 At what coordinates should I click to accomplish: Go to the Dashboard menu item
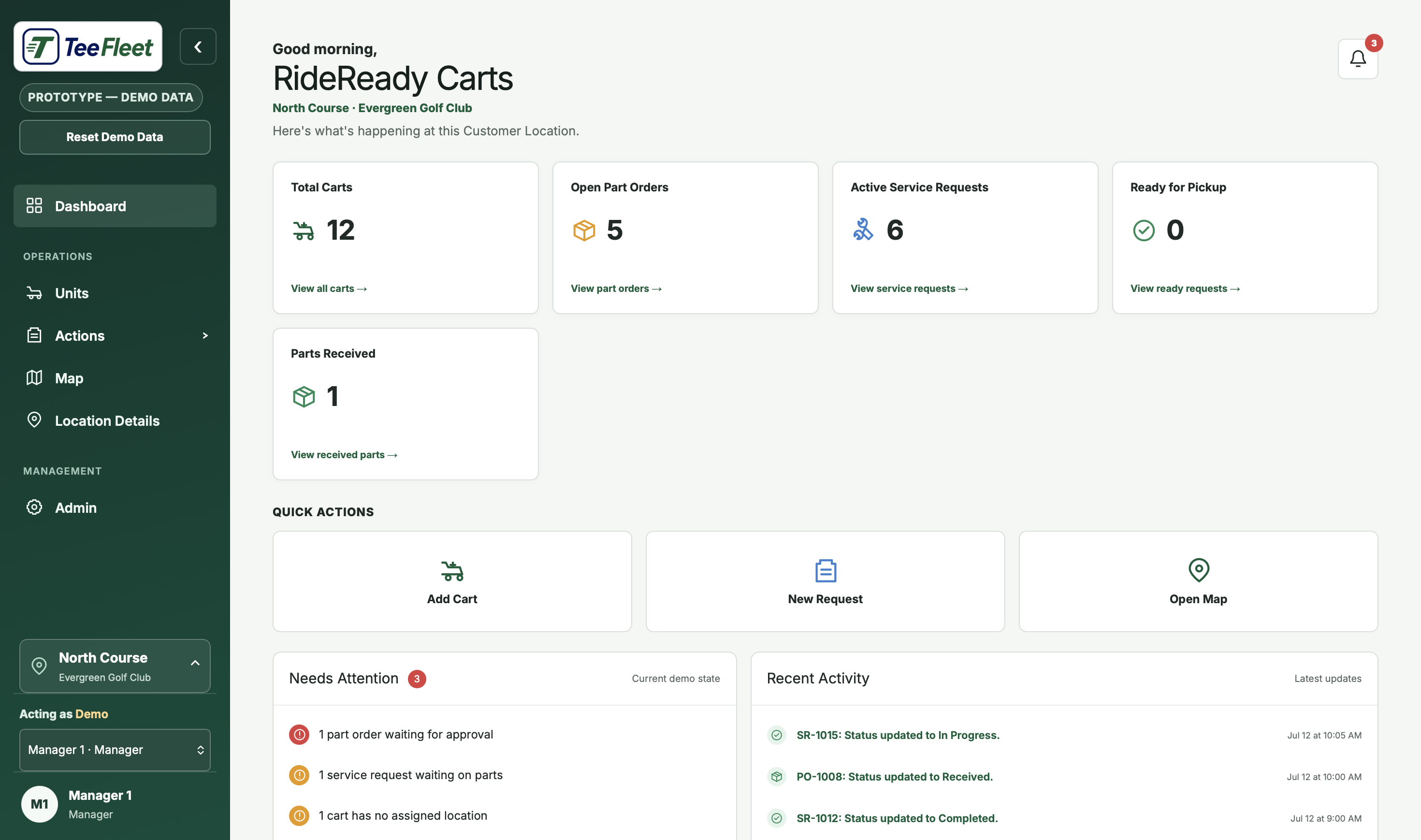point(115,206)
